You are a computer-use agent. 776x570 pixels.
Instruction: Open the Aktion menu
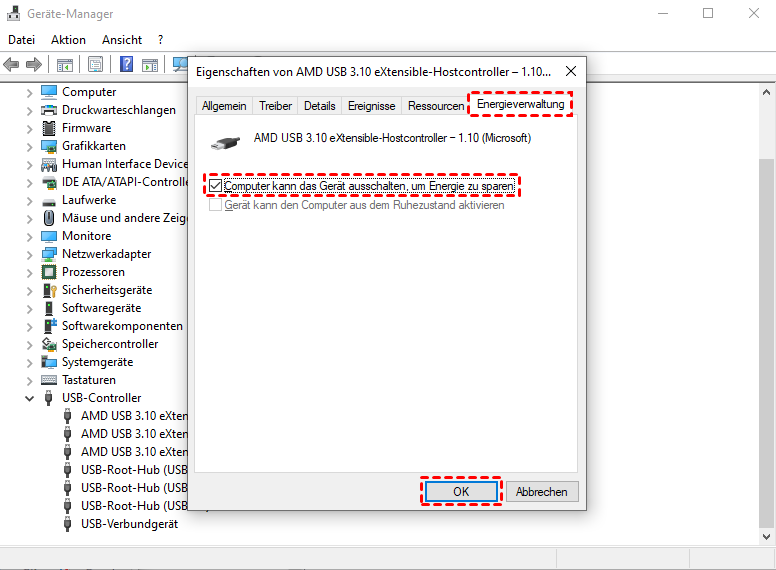[x=68, y=40]
